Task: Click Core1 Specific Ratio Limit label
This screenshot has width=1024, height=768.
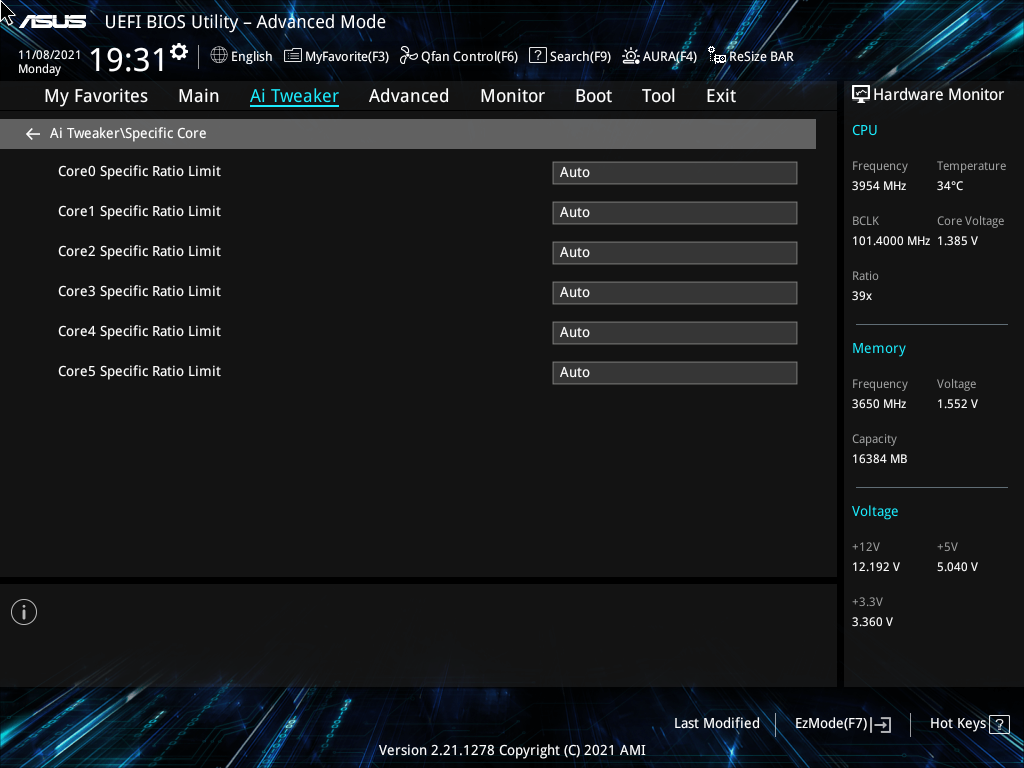Action: tap(139, 211)
